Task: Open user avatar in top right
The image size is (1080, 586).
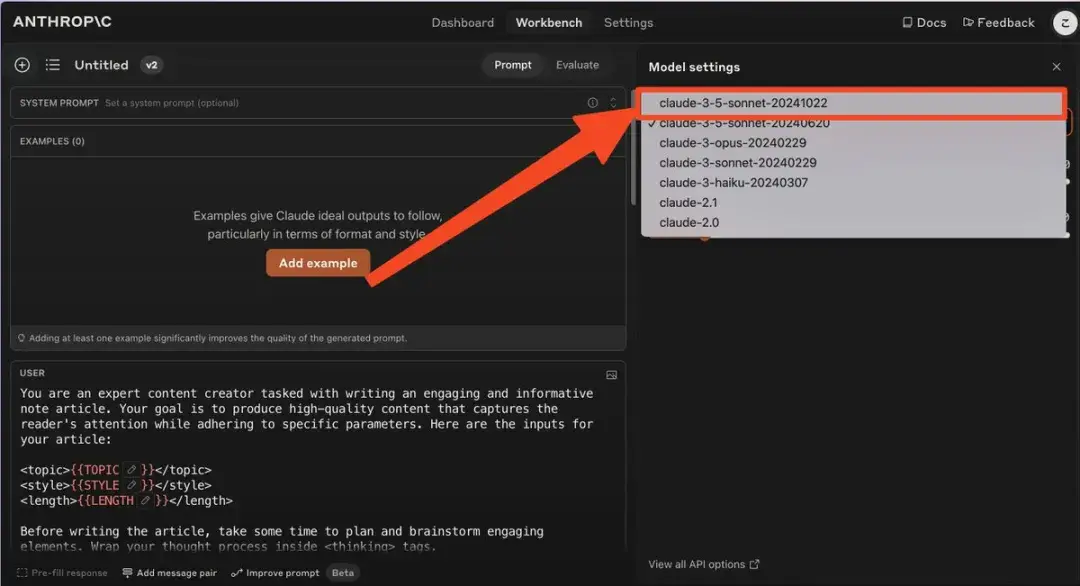Action: 1065,23
